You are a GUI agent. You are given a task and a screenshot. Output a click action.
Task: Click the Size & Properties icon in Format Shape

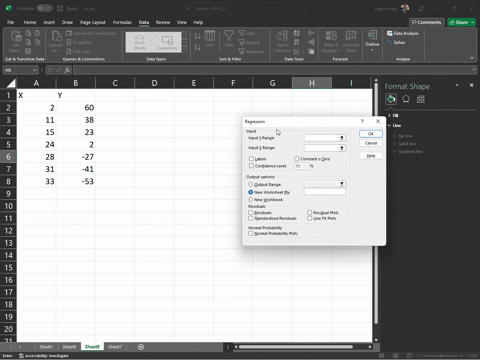(x=420, y=99)
